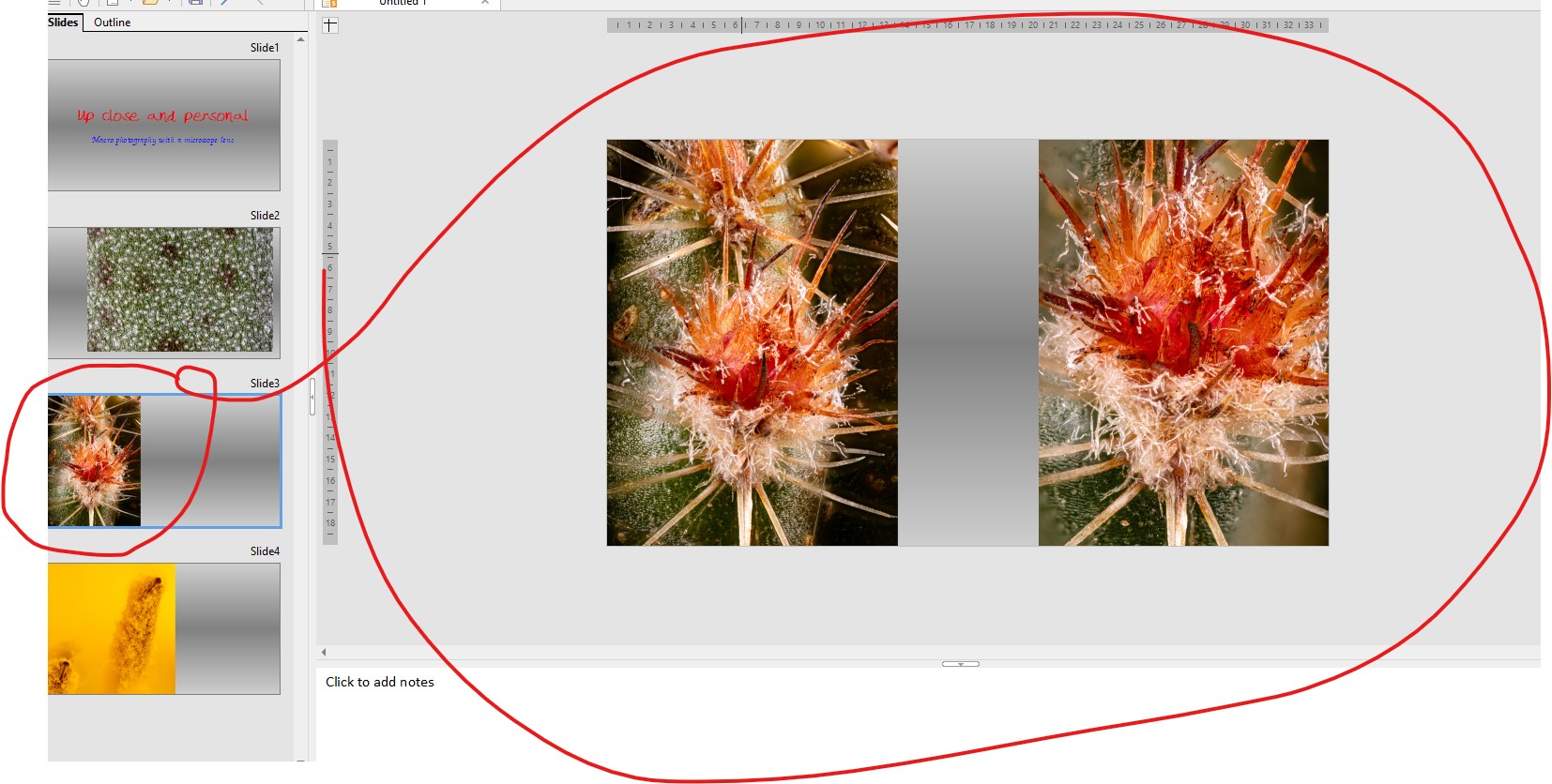Select the Slide3 cactus thumbnail

164,460
